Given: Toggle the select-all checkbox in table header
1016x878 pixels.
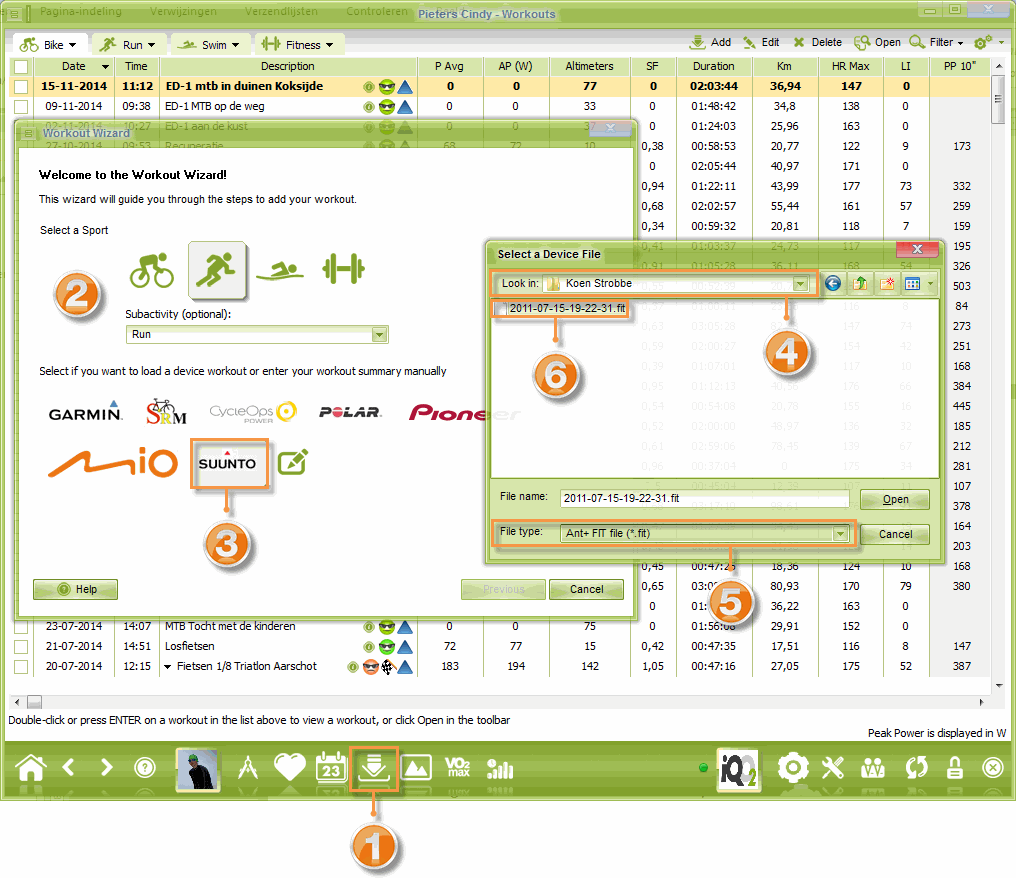Looking at the screenshot, I should (21, 66).
